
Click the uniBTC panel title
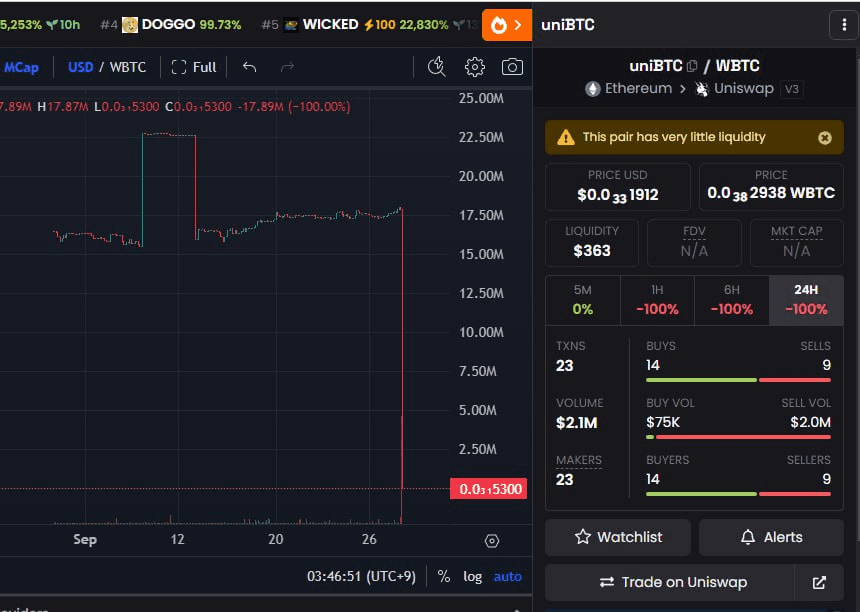(568, 25)
